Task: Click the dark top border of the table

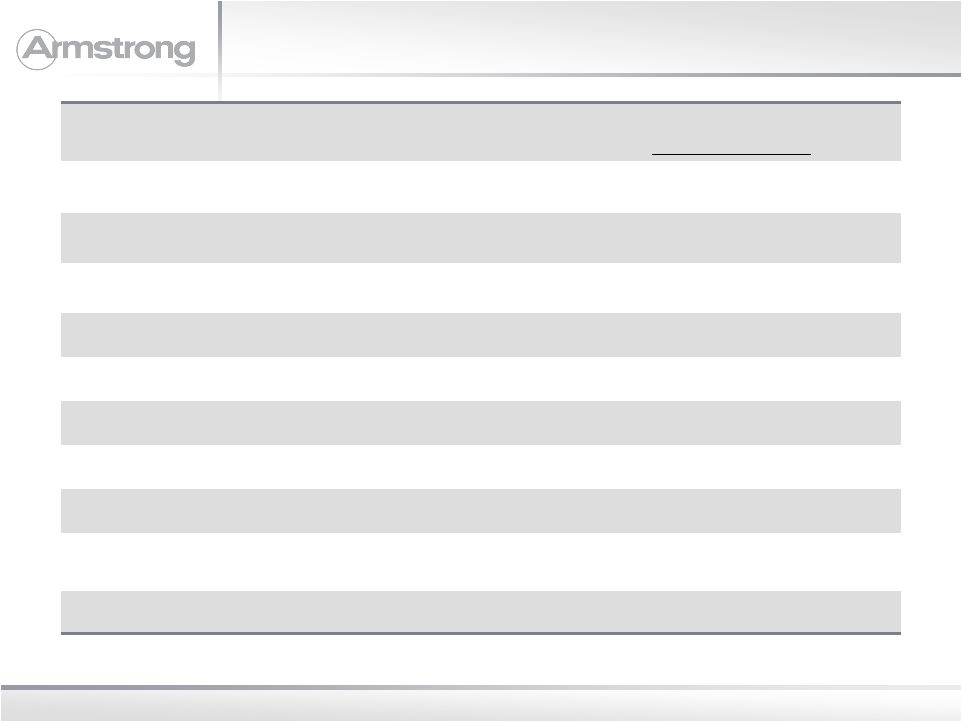Action: pos(480,102)
